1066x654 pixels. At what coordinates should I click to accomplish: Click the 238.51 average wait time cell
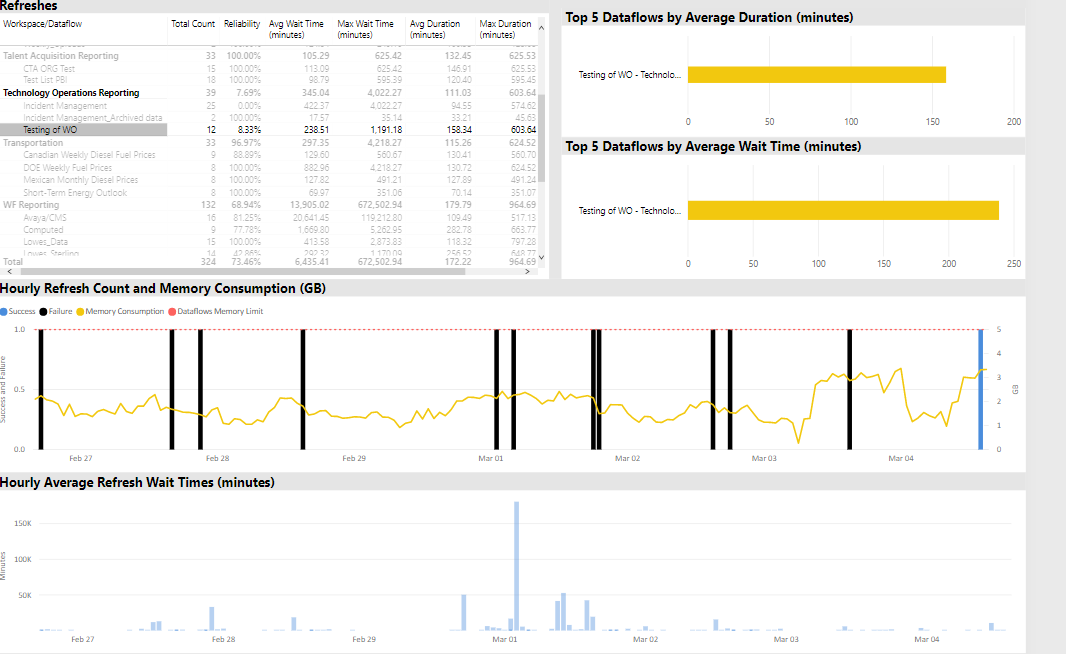pos(316,130)
